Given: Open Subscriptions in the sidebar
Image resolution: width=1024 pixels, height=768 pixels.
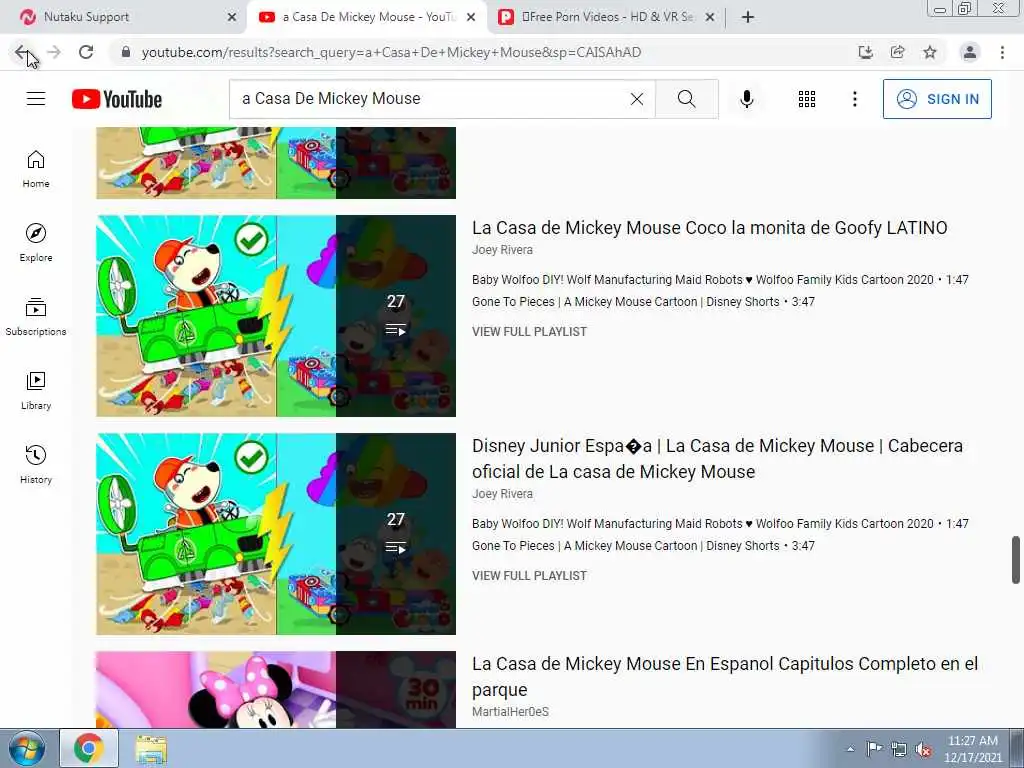Looking at the screenshot, I should click(x=36, y=317).
